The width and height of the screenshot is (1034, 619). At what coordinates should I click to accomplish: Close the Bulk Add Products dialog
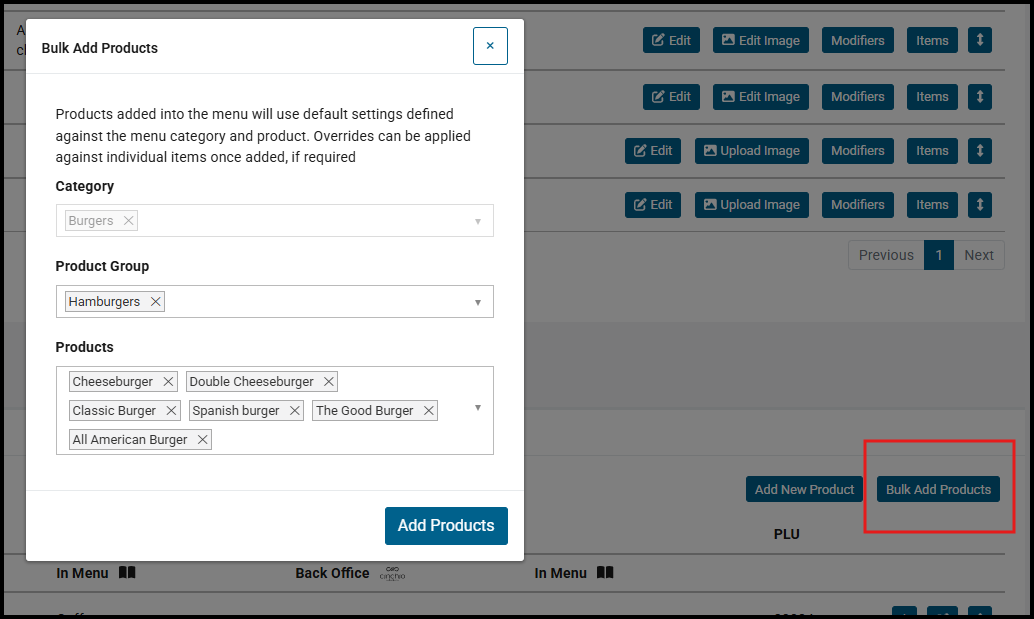[490, 46]
